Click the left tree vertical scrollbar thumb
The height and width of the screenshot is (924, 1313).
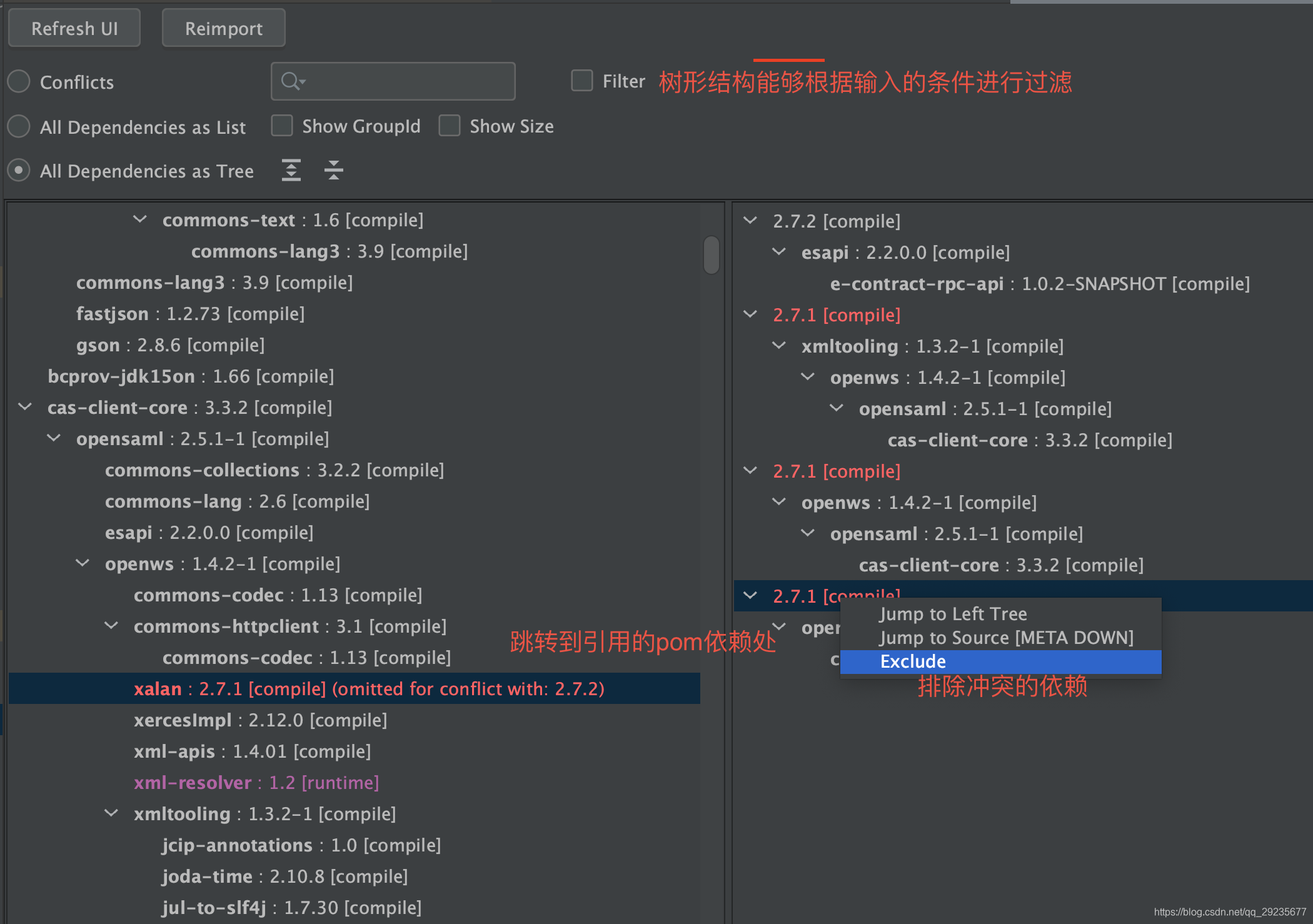(711, 254)
